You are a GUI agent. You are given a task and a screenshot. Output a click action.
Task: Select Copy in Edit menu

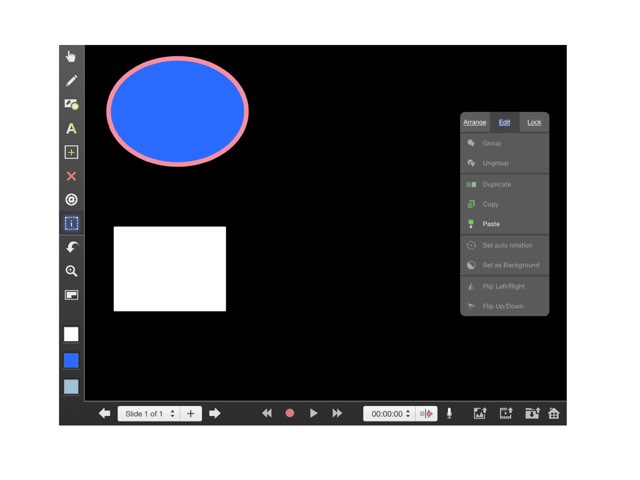504,204
